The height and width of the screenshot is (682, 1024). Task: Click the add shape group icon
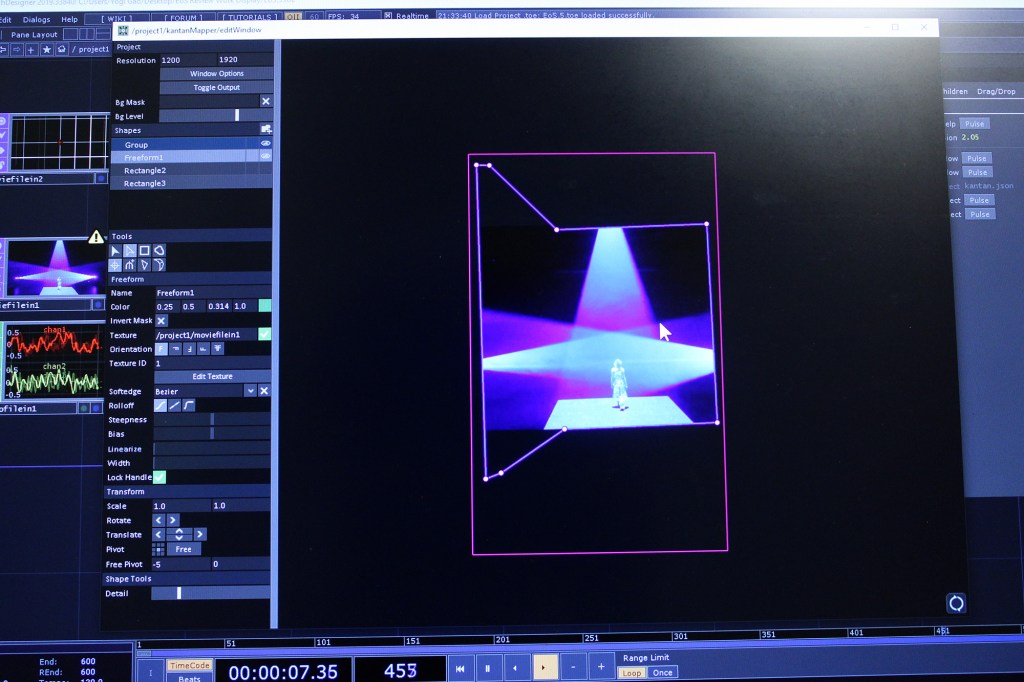265,130
